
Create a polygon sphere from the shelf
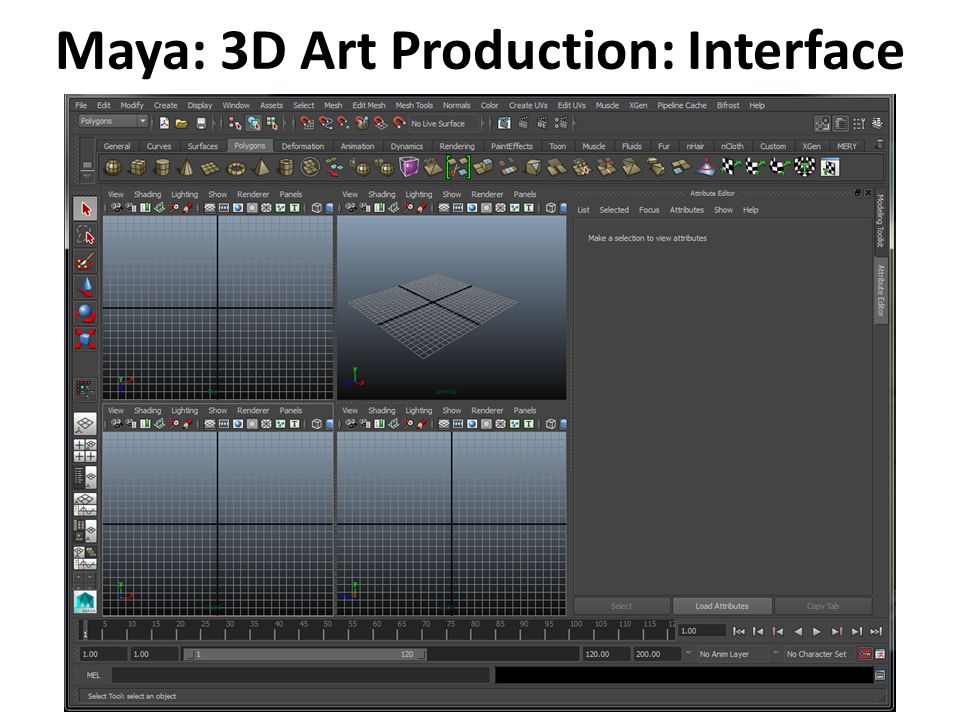(x=113, y=167)
